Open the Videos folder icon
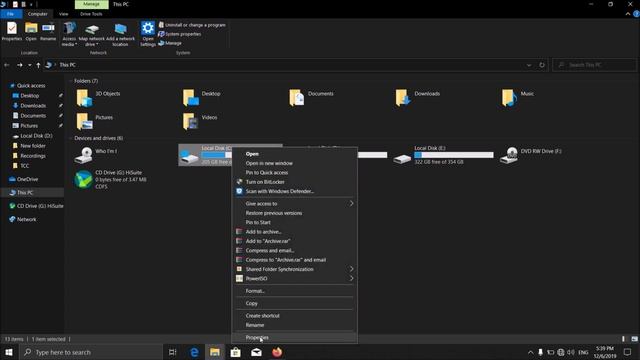 tap(191, 121)
